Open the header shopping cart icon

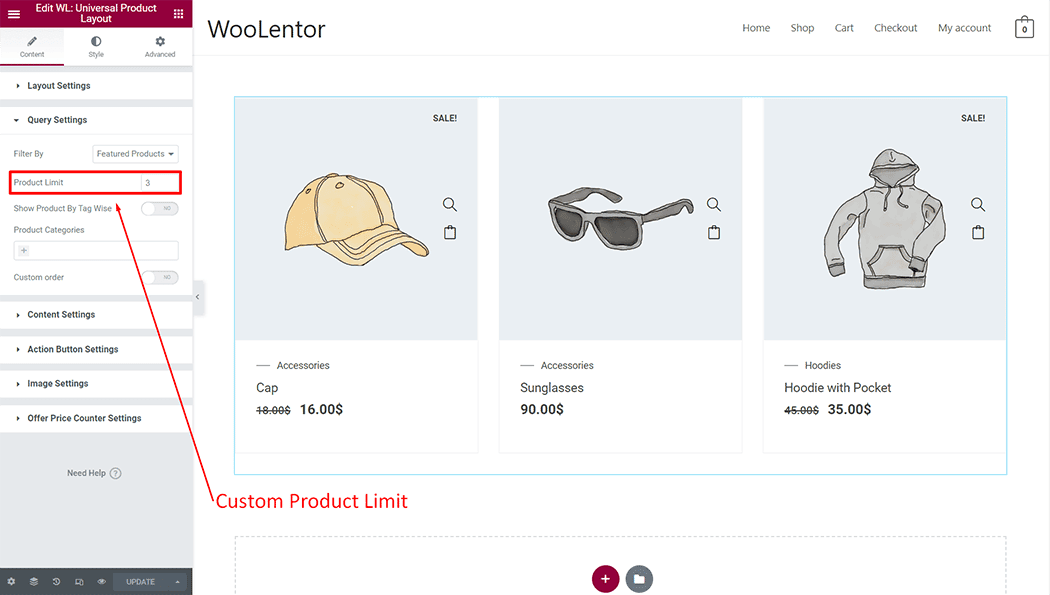click(1024, 27)
